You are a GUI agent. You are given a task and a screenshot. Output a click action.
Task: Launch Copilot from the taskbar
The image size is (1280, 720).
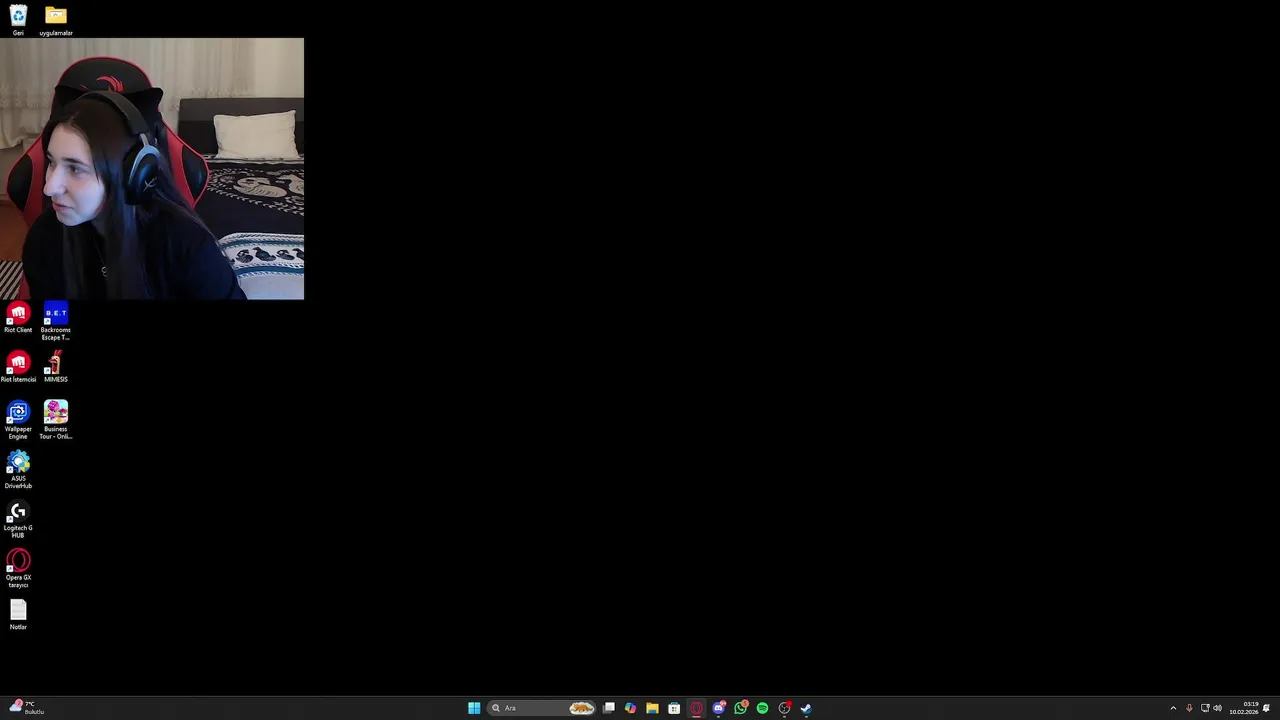tap(630, 708)
